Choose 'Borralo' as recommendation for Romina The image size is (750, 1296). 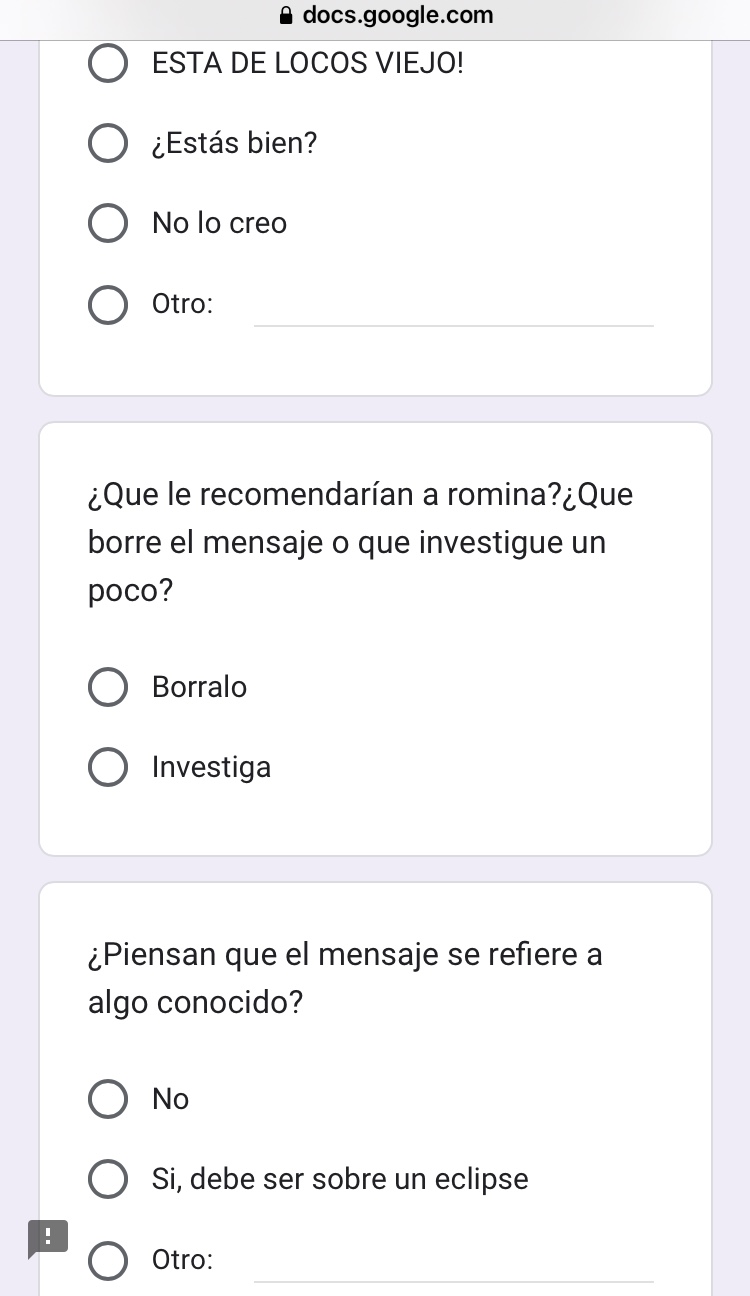tap(108, 688)
